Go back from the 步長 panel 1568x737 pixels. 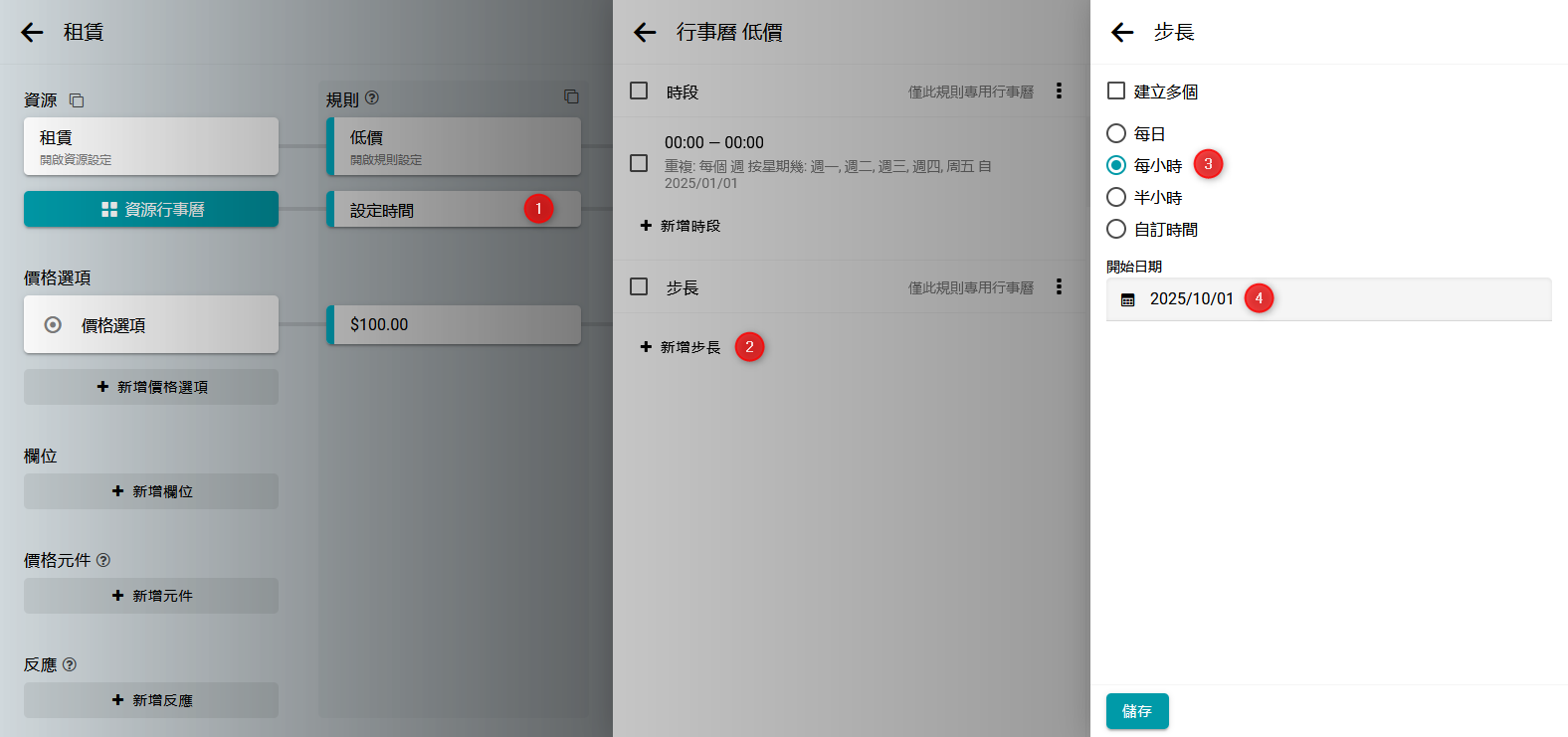click(x=1122, y=32)
